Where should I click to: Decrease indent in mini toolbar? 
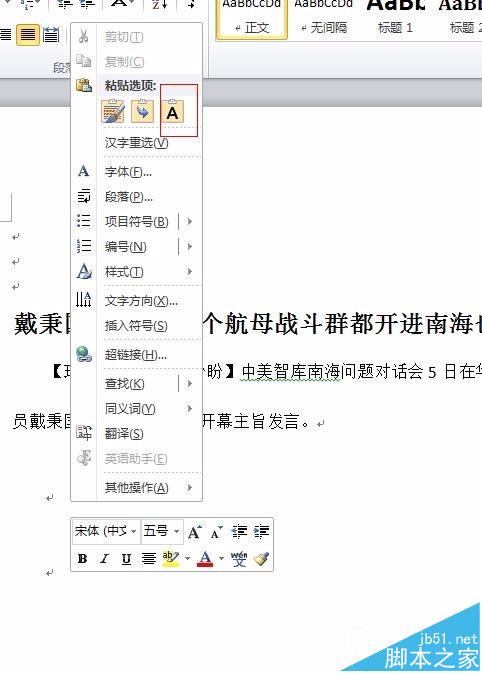click(239, 532)
